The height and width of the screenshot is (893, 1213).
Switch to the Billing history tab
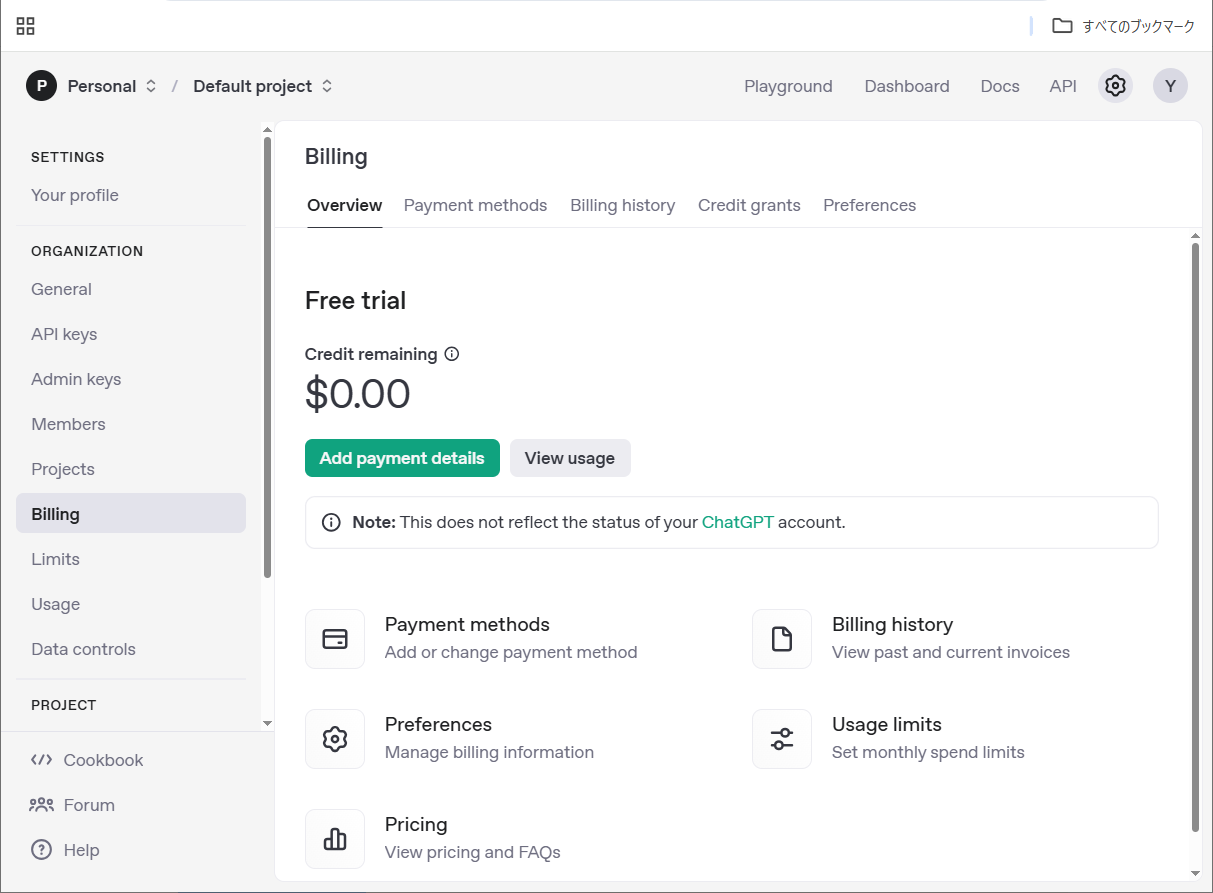pos(622,205)
